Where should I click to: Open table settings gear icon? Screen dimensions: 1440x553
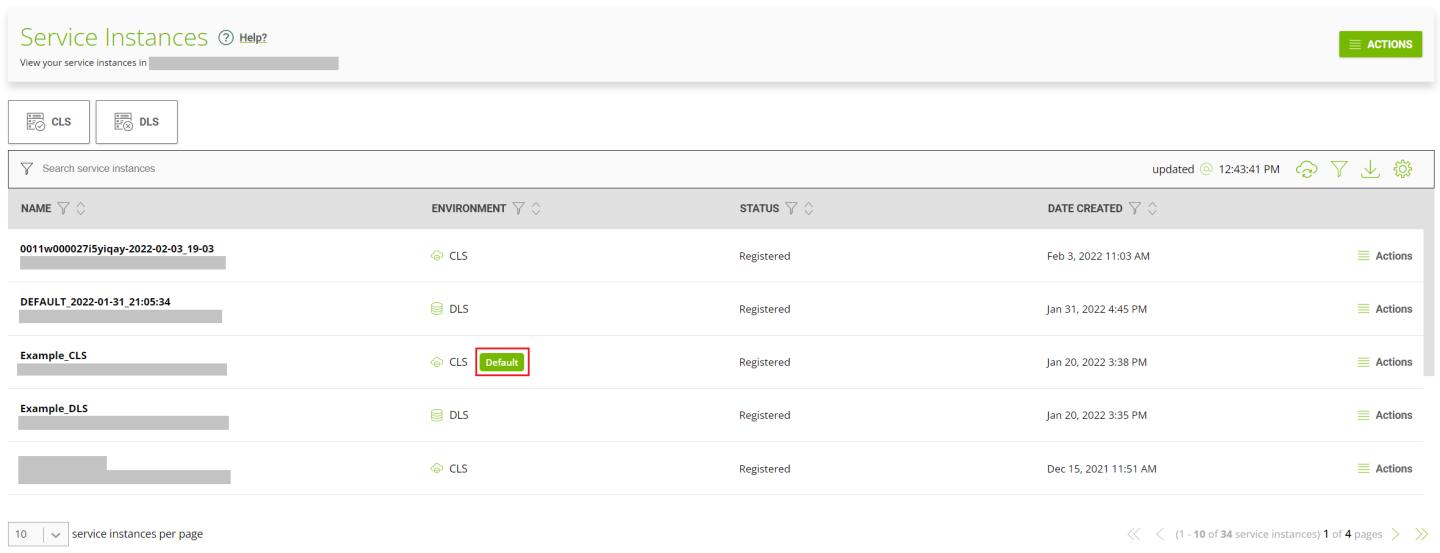pos(1402,169)
